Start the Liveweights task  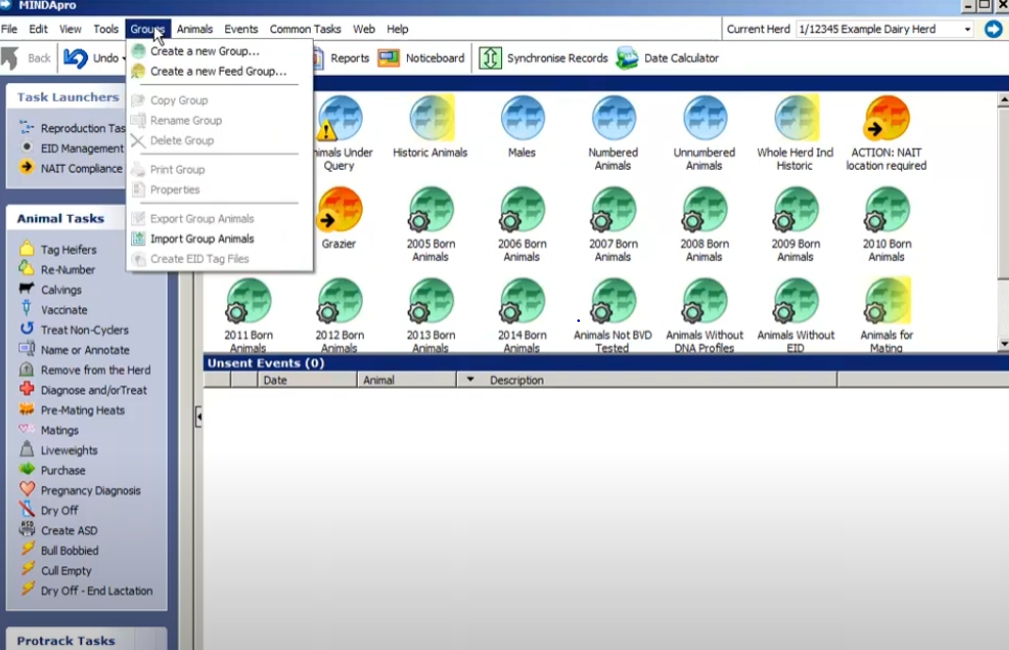click(69, 450)
